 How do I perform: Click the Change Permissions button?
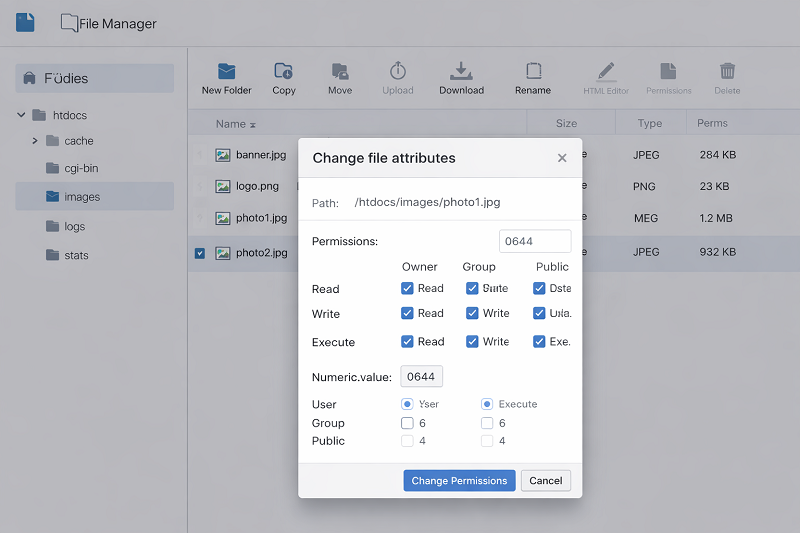click(x=459, y=480)
